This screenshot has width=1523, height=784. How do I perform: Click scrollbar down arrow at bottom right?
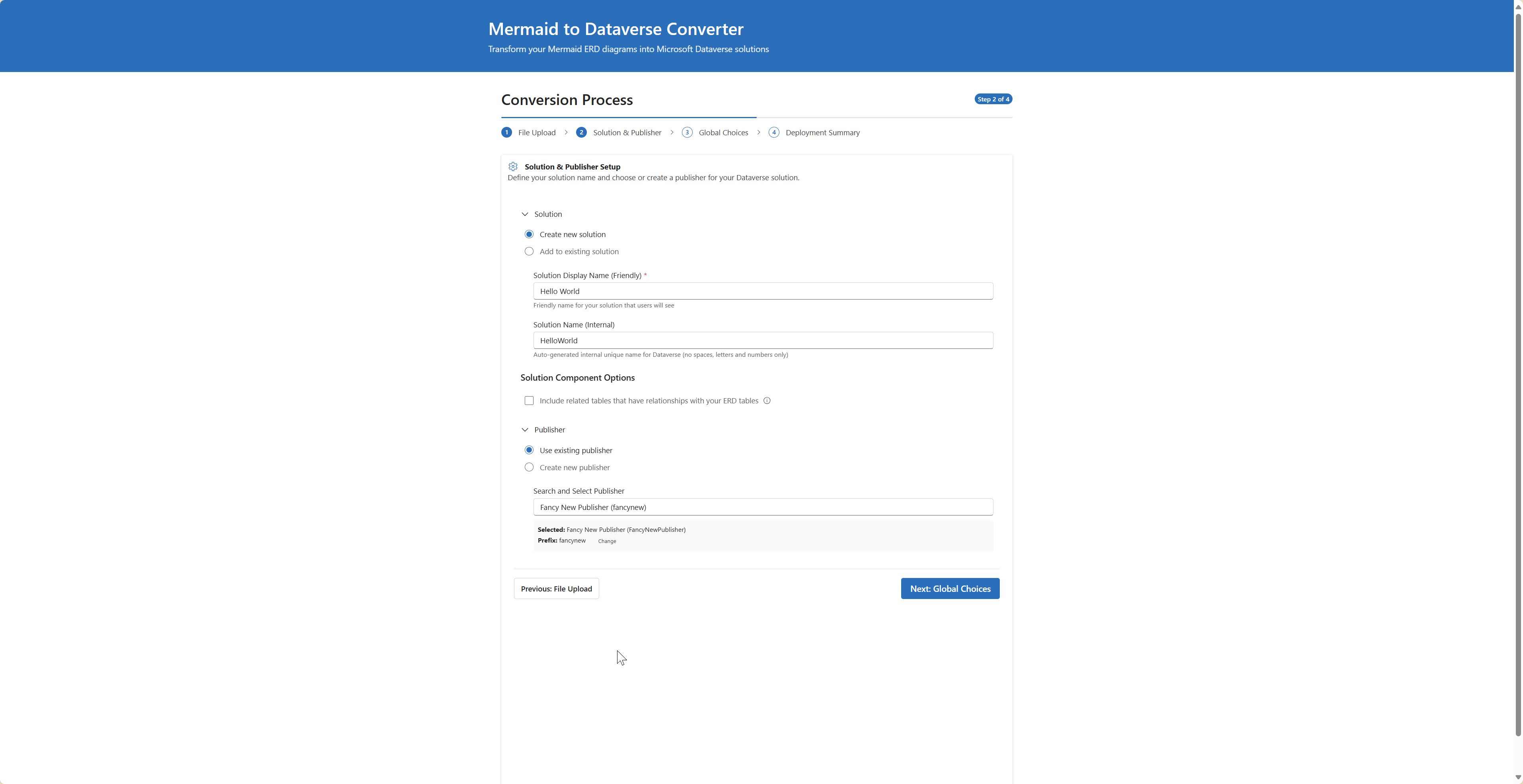pos(1518,777)
